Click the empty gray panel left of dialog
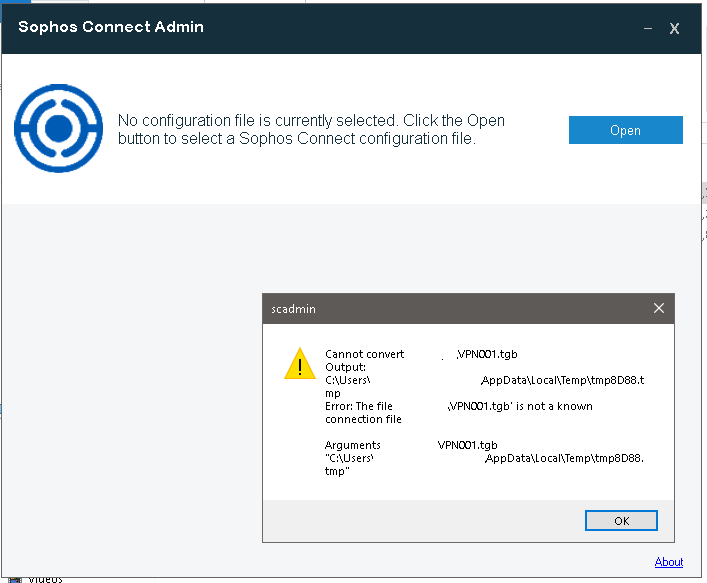707x583 pixels. point(130,400)
